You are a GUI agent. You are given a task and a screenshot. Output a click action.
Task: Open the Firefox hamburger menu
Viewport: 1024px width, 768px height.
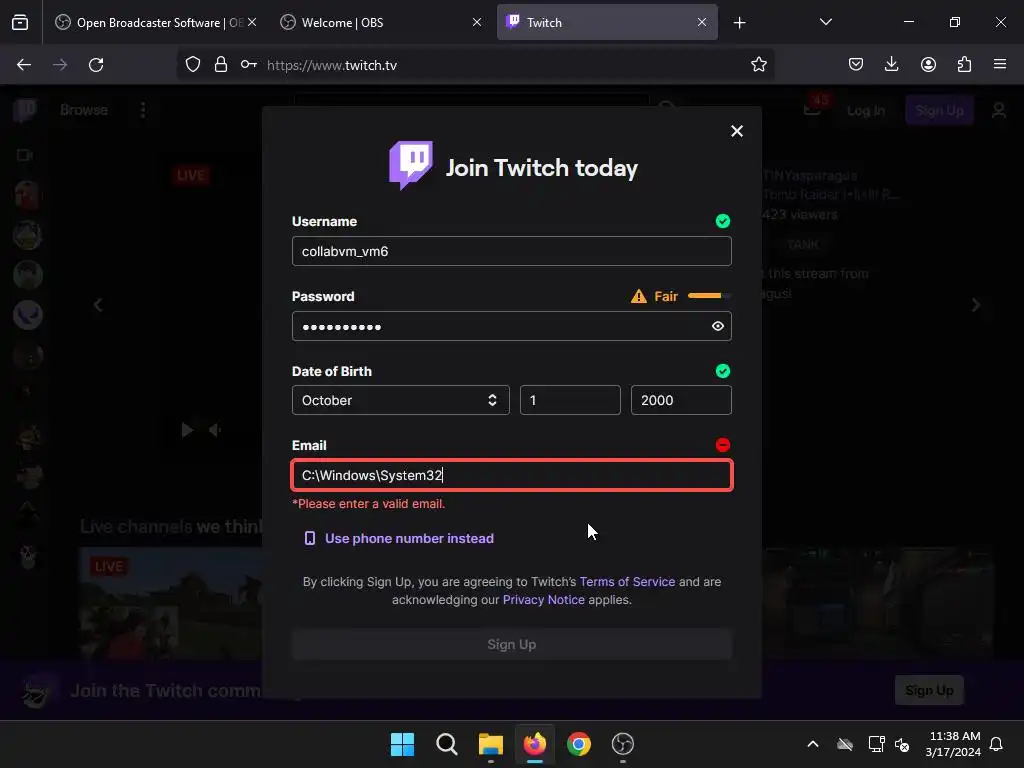[x=1000, y=64]
